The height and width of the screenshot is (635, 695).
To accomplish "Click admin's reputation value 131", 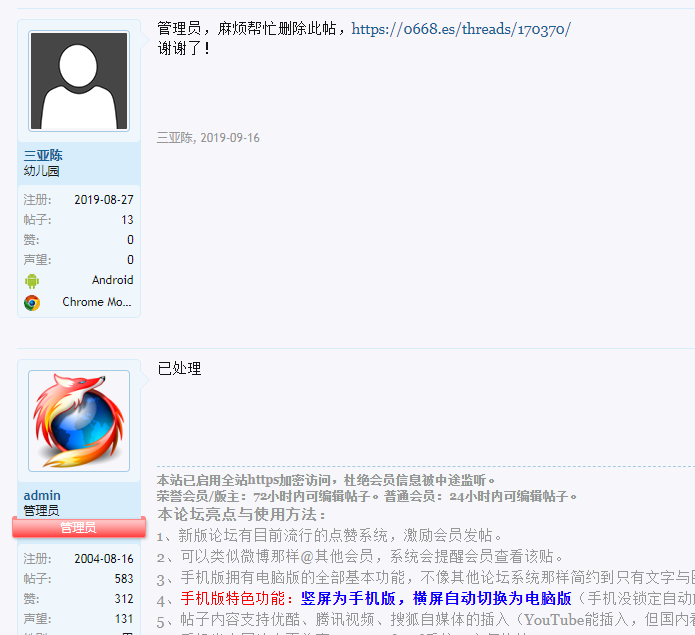I will click(123, 619).
